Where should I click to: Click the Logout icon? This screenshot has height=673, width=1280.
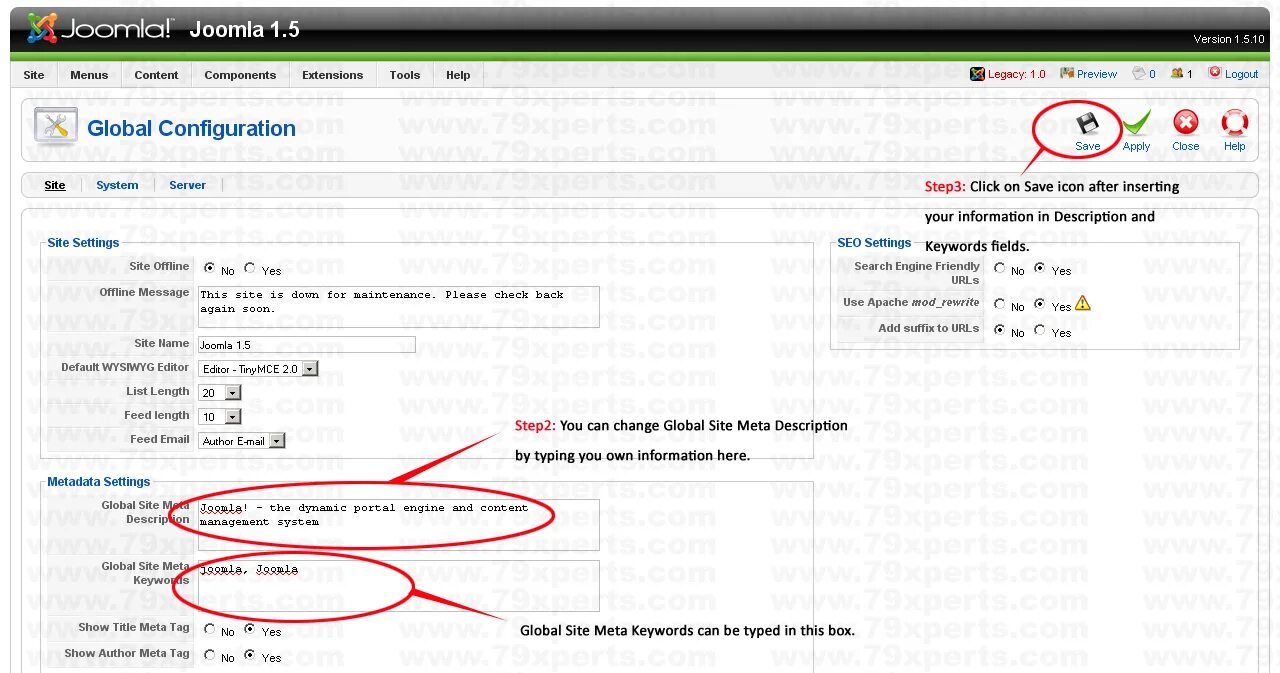click(x=1215, y=72)
